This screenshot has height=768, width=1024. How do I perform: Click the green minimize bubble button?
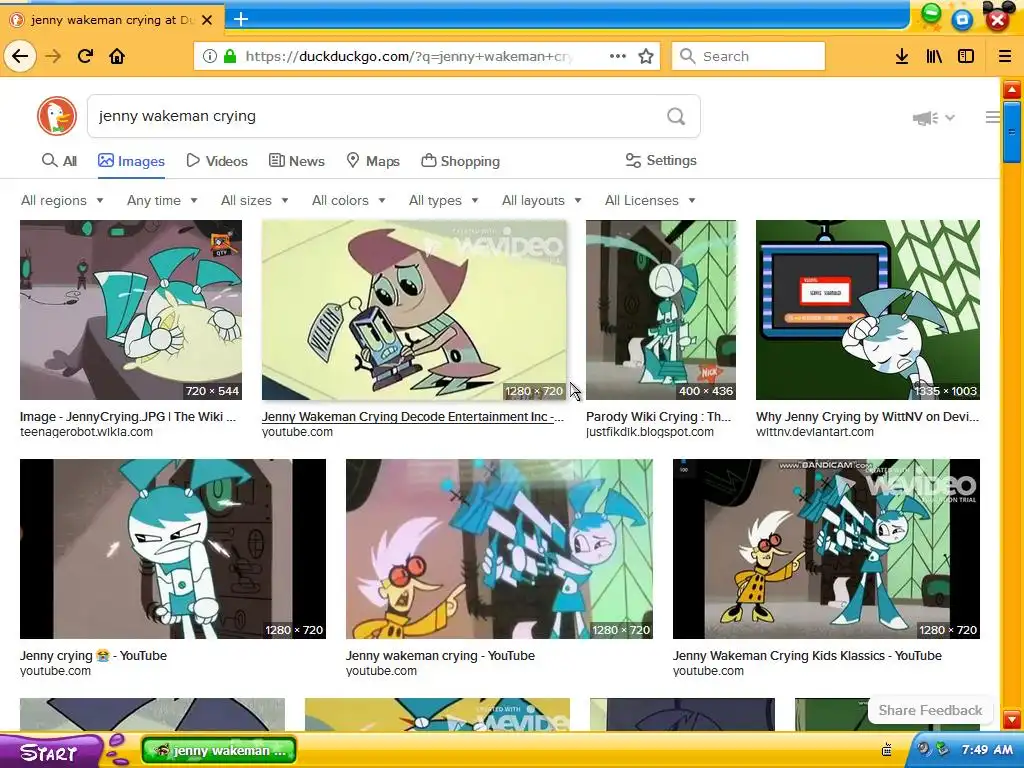[x=931, y=14]
